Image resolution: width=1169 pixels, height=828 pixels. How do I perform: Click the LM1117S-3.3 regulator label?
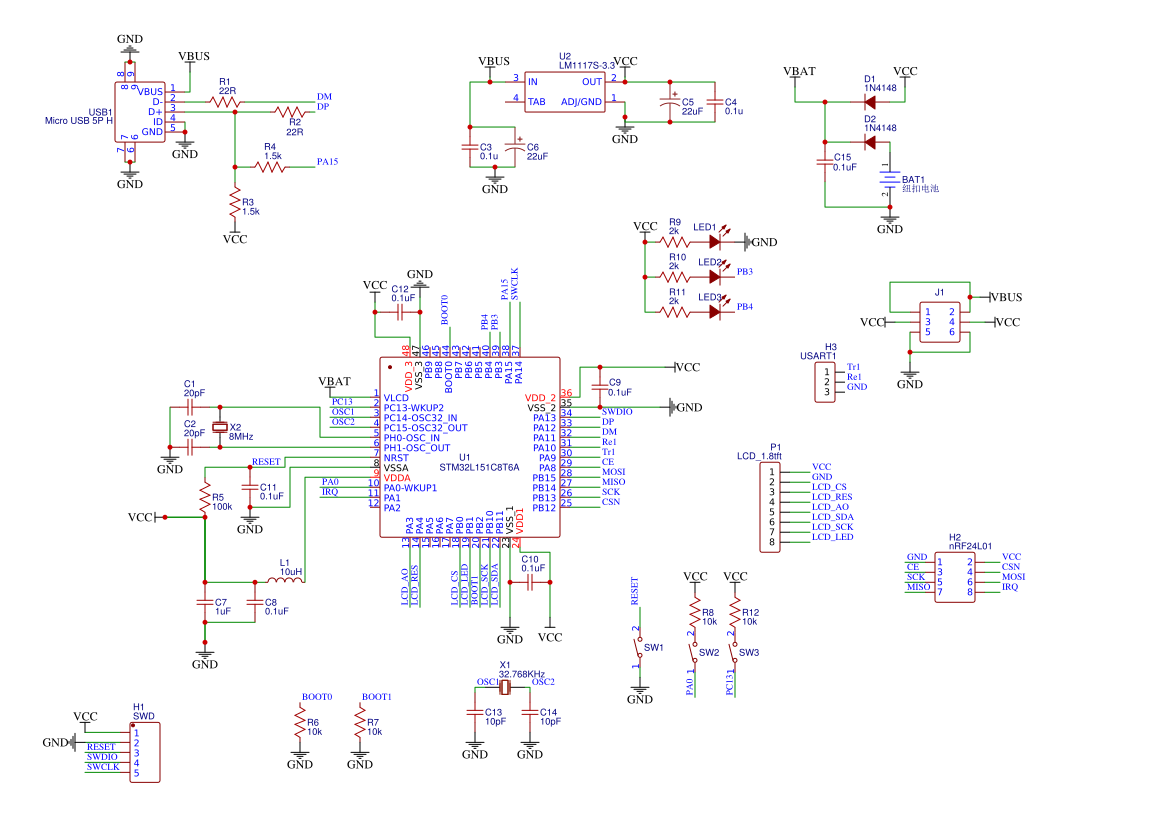pos(587,66)
